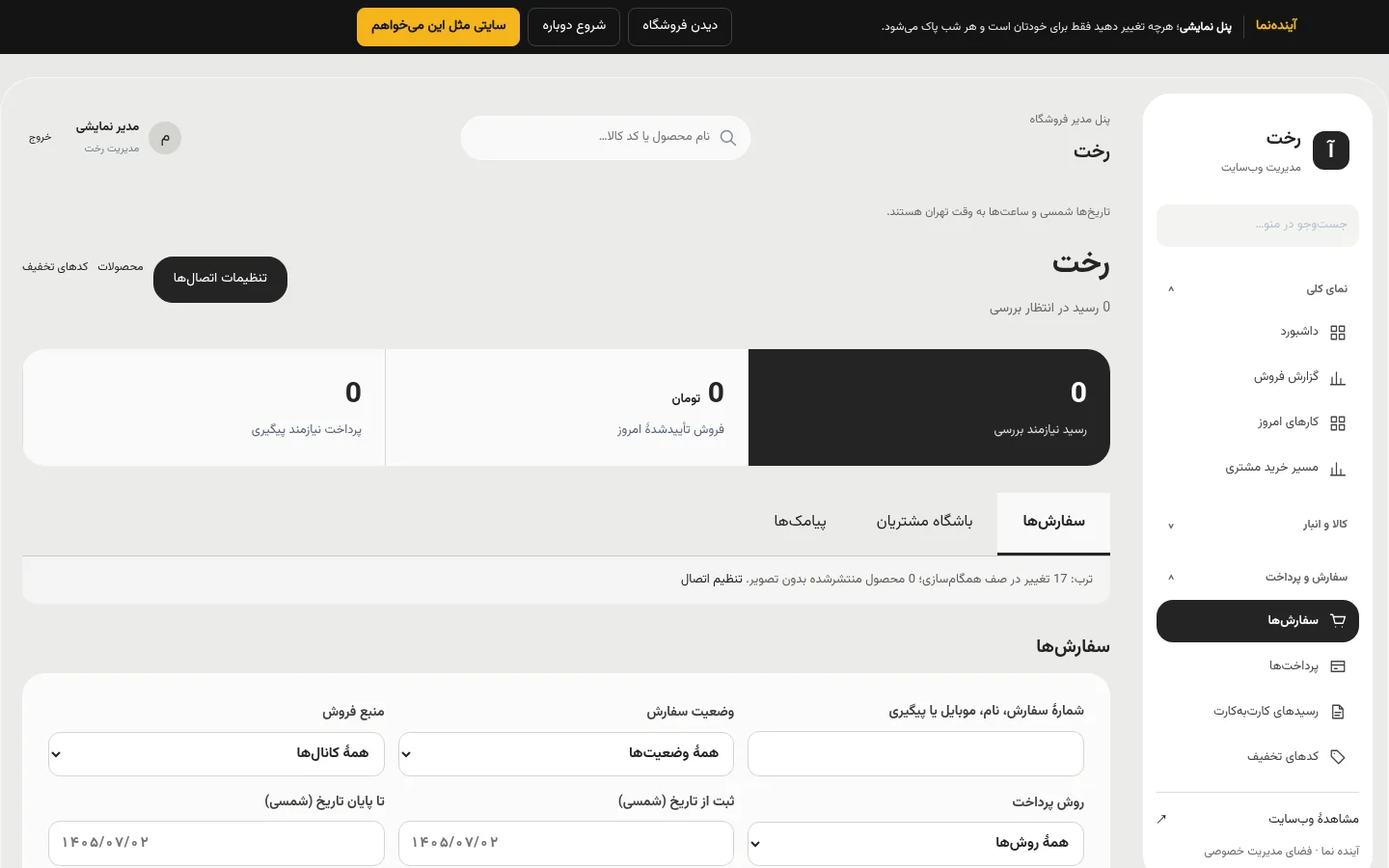This screenshot has height=868, width=1389.
Task: Click the فروش تأییدشدهٔ امروز stat card
Action: tap(566, 408)
